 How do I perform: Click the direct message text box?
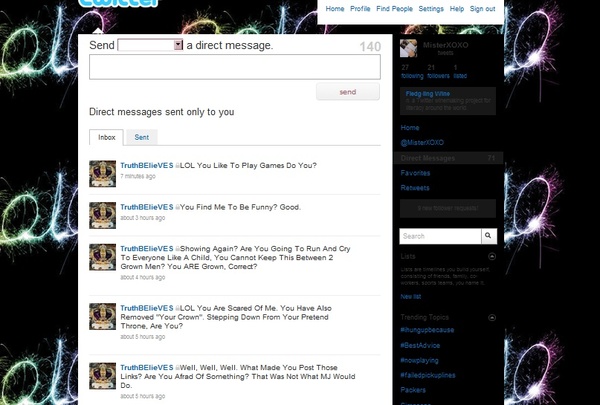coord(235,67)
